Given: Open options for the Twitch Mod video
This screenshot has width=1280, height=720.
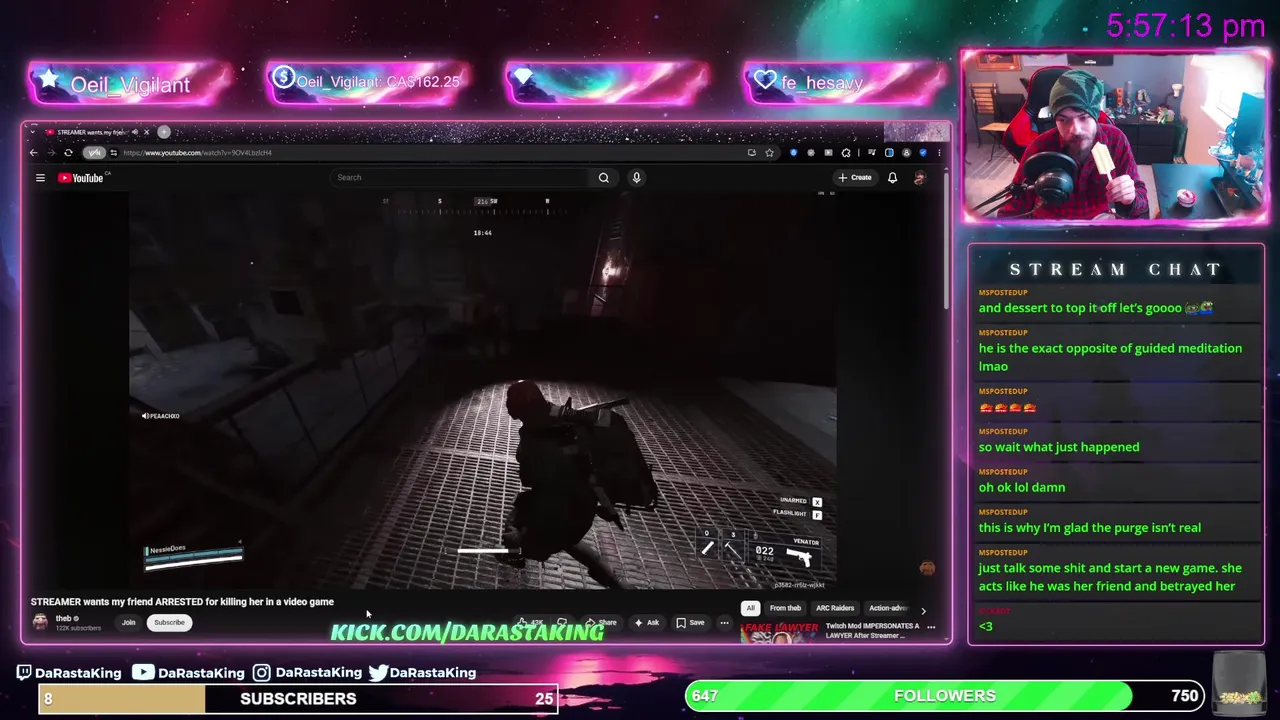Looking at the screenshot, I should coord(931,627).
